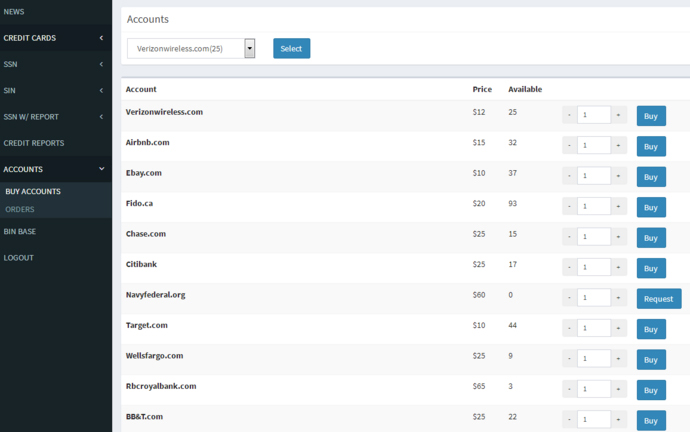Image resolution: width=690 pixels, height=432 pixels.
Task: Decrease quantity for Chase.com row
Action: pyautogui.click(x=569, y=236)
